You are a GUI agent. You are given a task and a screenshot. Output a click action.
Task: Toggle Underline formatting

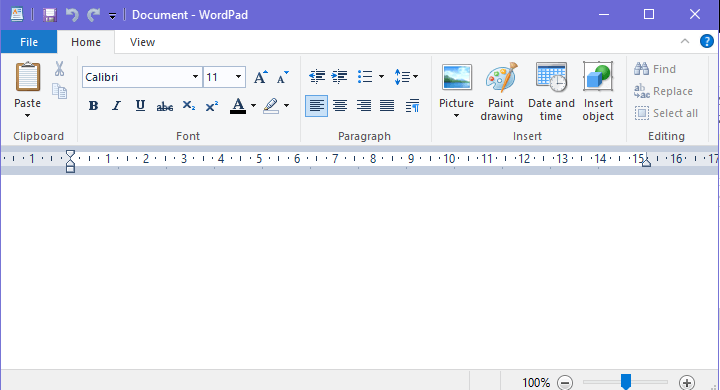tap(140, 106)
